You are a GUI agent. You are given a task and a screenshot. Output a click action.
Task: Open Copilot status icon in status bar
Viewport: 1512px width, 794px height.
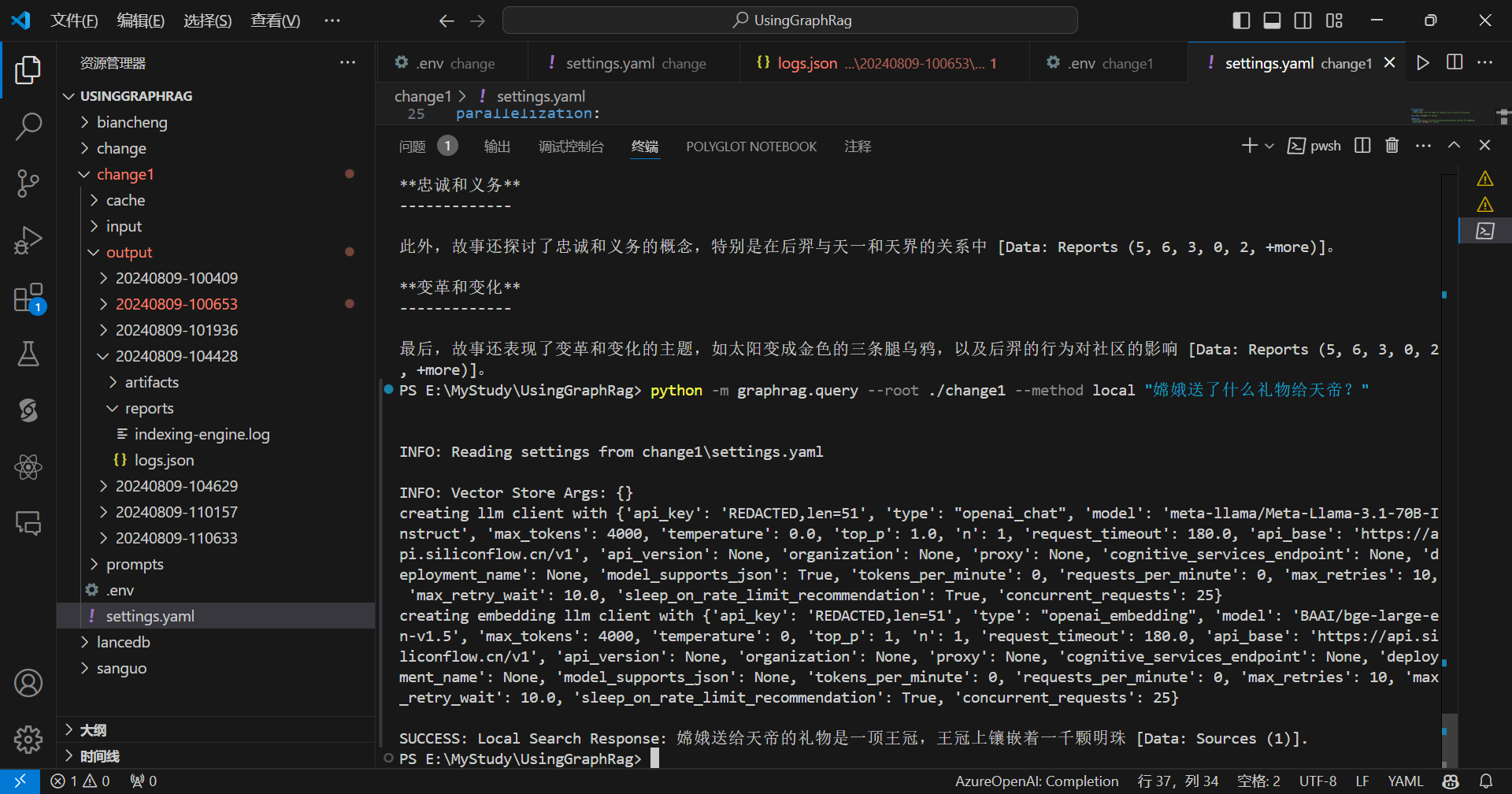pyautogui.click(x=1451, y=781)
